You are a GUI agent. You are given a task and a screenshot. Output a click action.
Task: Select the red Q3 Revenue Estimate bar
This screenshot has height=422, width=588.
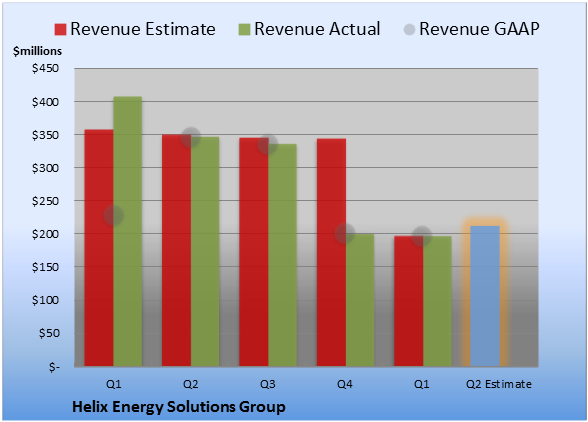254,252
